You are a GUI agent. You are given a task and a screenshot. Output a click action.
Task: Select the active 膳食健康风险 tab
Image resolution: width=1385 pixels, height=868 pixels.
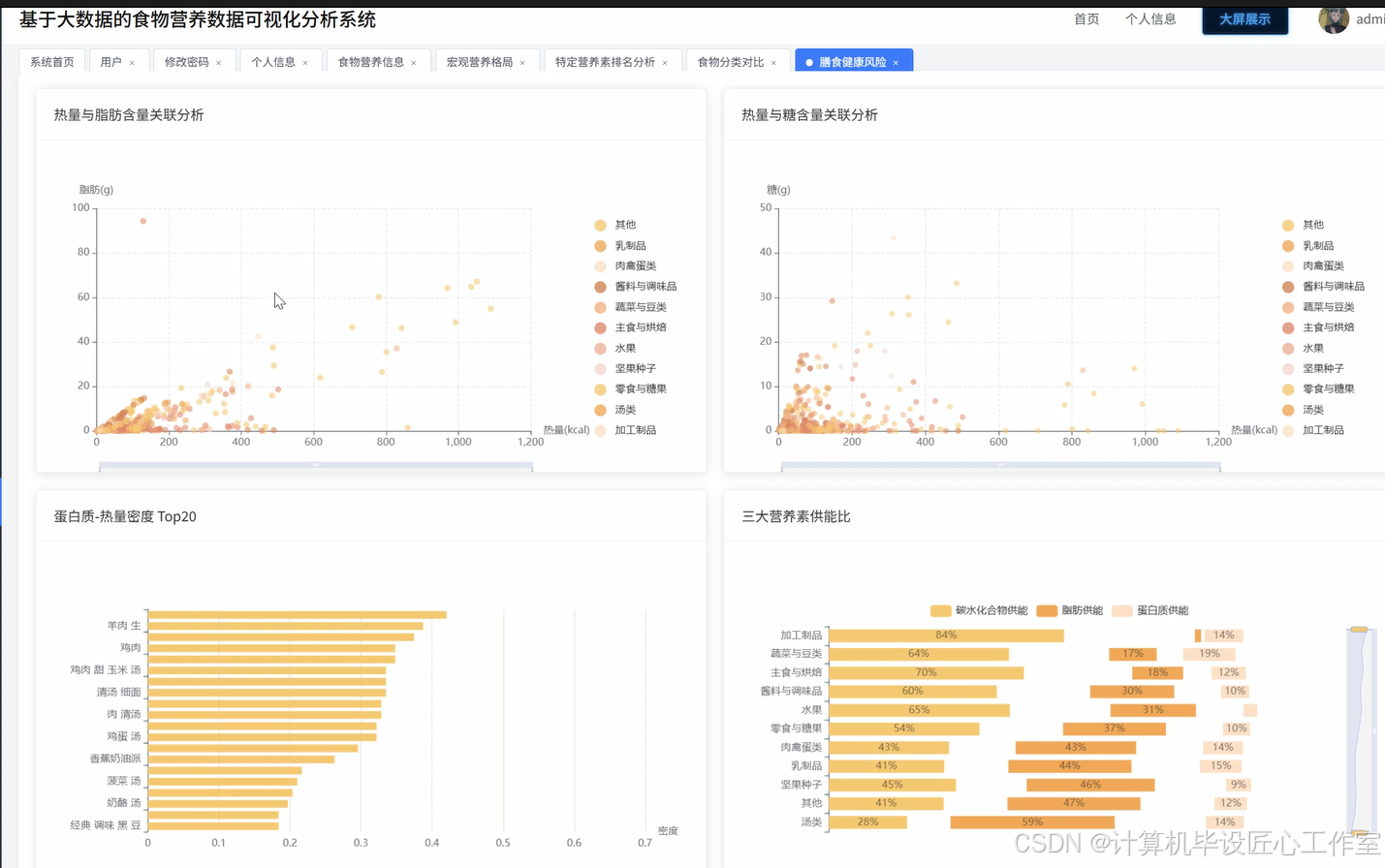(853, 62)
